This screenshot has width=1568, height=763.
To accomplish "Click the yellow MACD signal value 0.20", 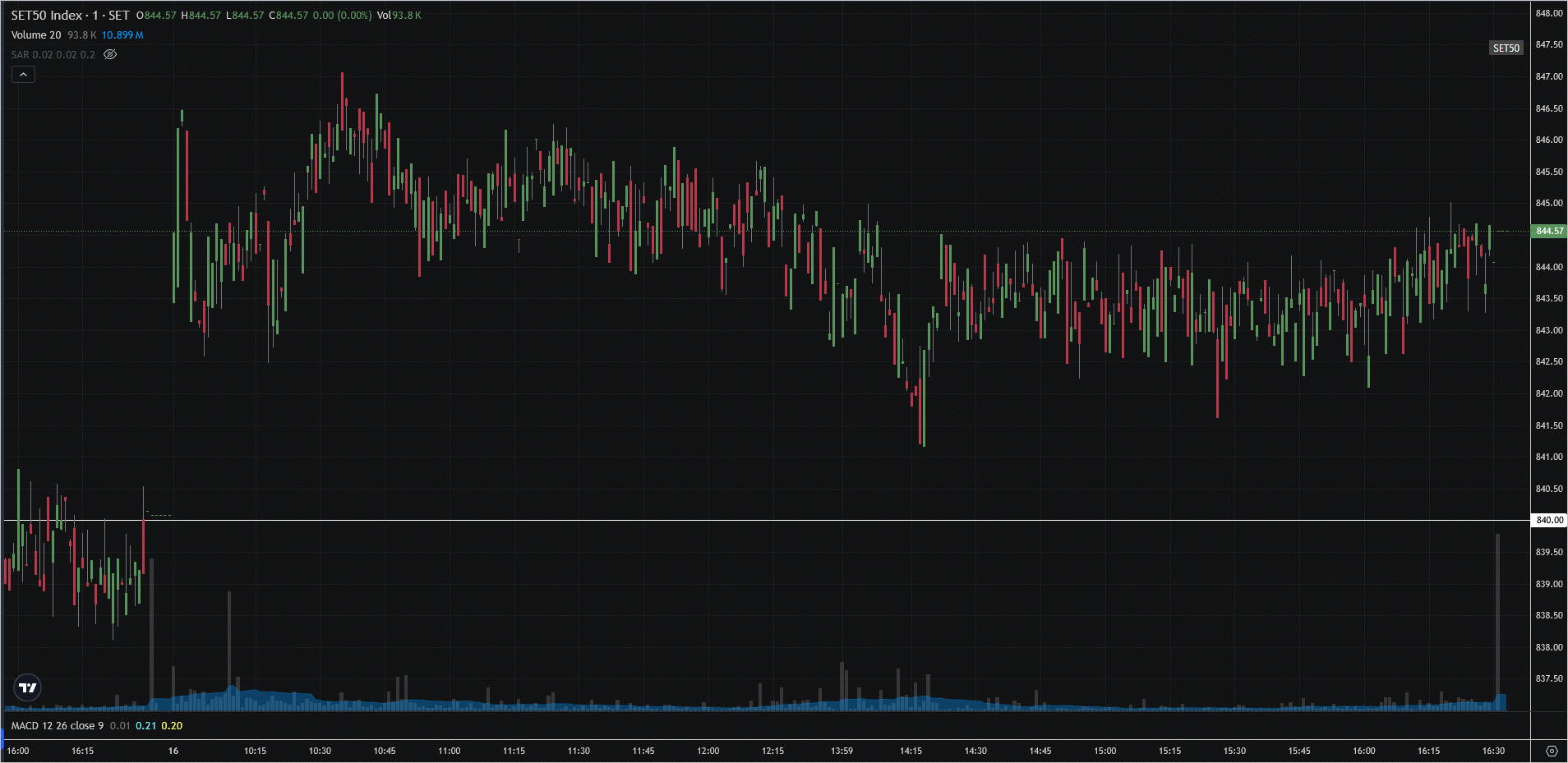I will click(172, 726).
